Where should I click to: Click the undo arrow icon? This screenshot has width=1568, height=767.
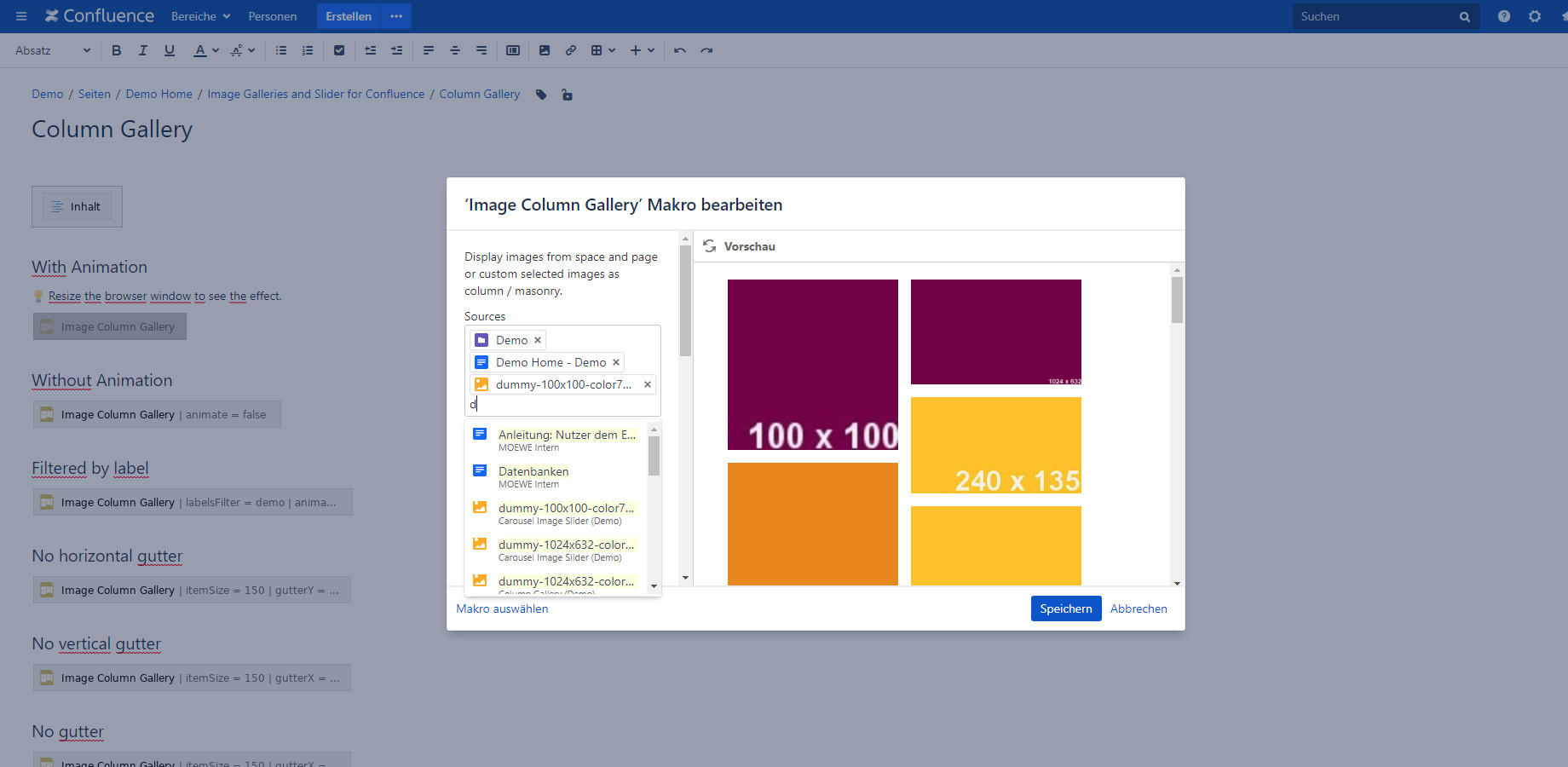pyautogui.click(x=679, y=50)
